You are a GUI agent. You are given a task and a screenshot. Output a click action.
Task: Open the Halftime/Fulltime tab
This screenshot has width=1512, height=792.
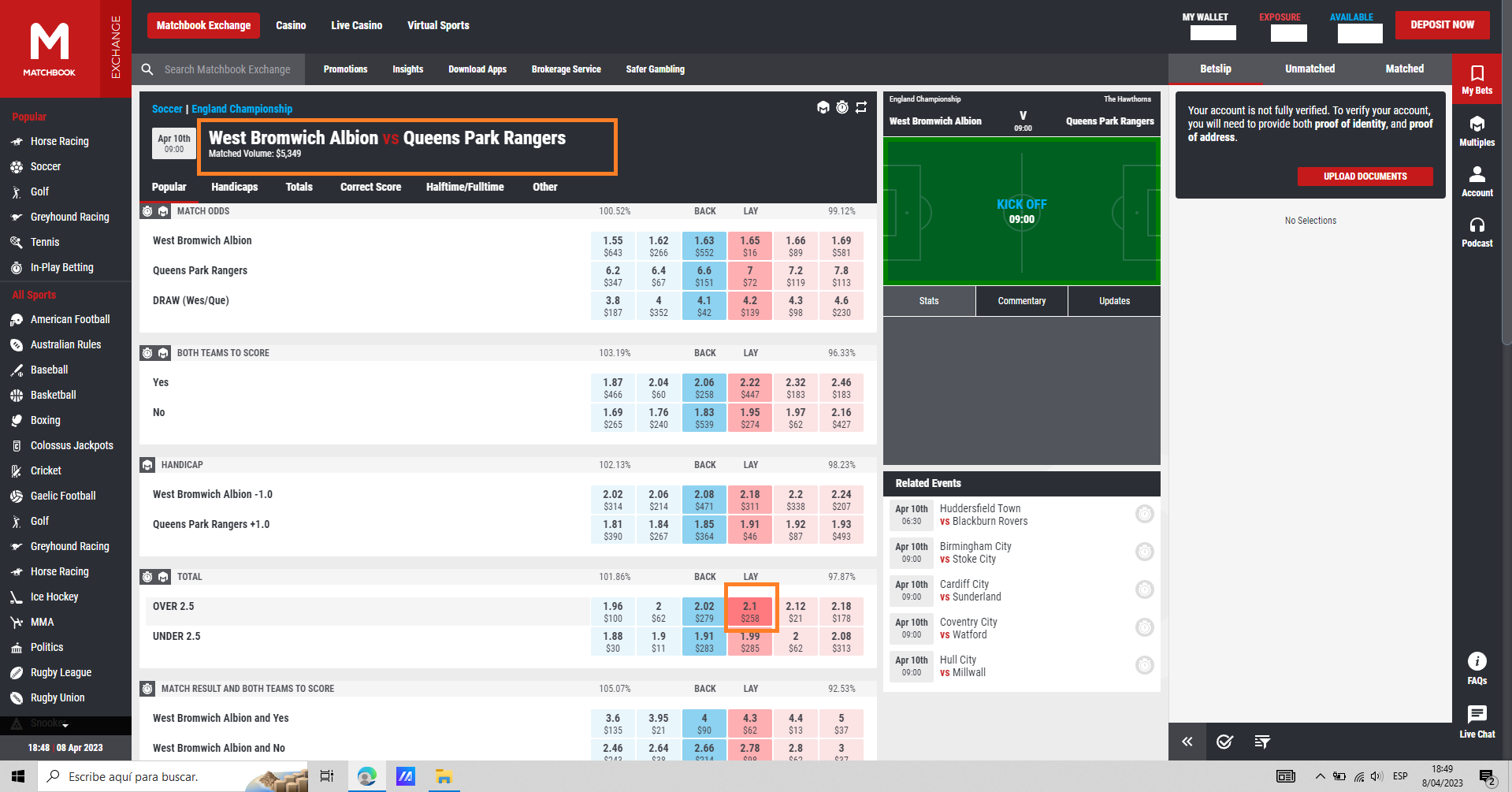tap(465, 187)
